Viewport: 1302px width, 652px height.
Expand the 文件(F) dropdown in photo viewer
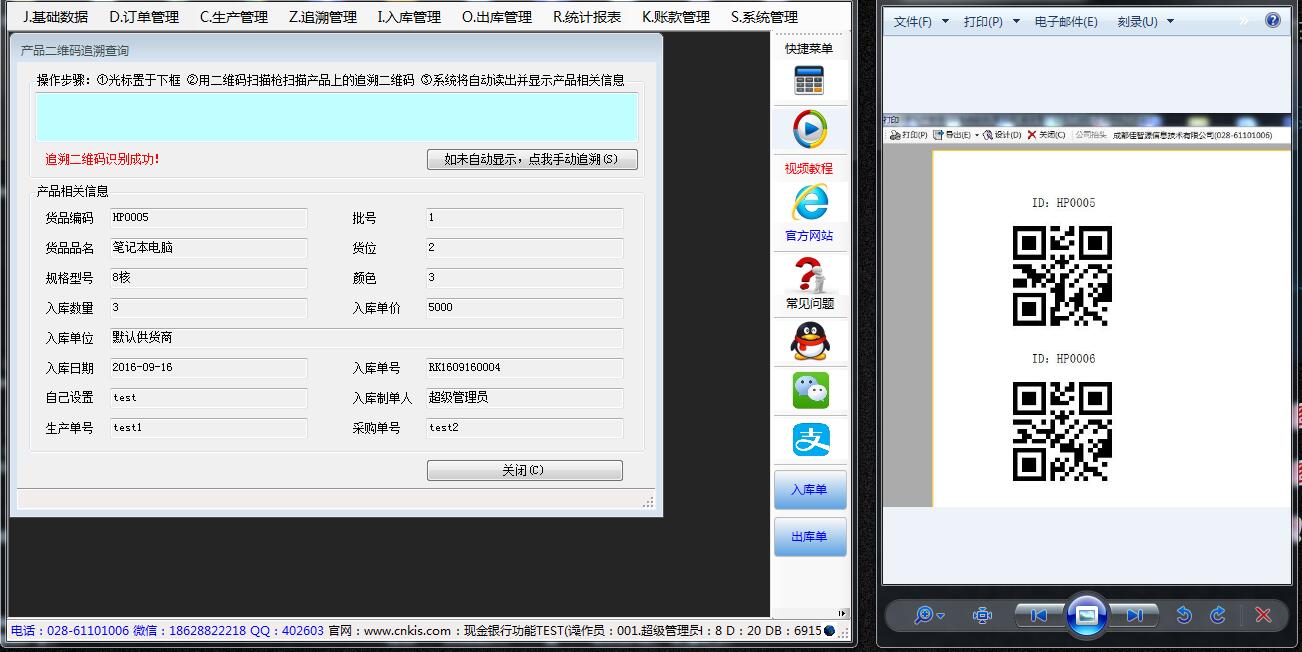[920, 21]
